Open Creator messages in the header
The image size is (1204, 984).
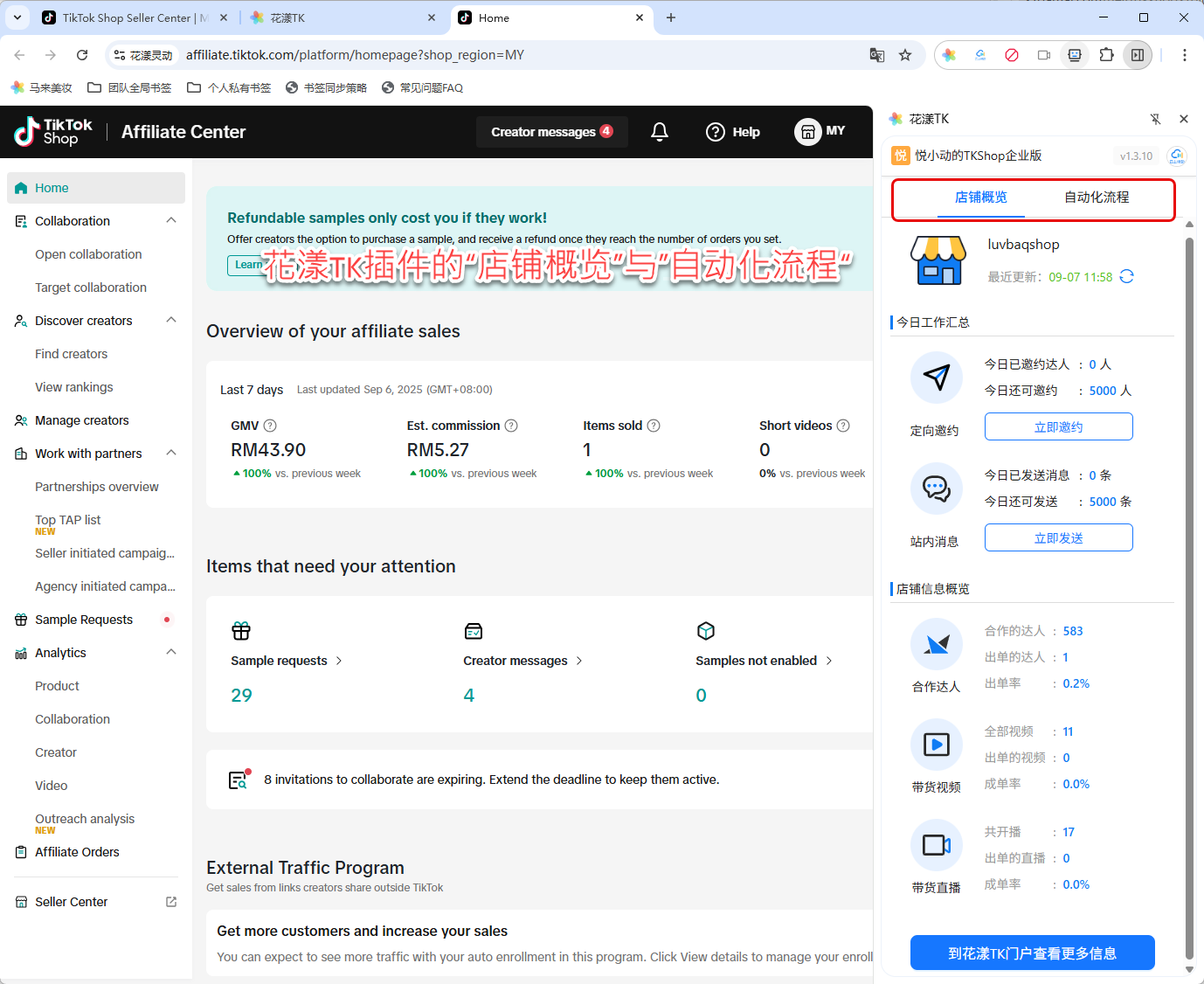(x=551, y=132)
